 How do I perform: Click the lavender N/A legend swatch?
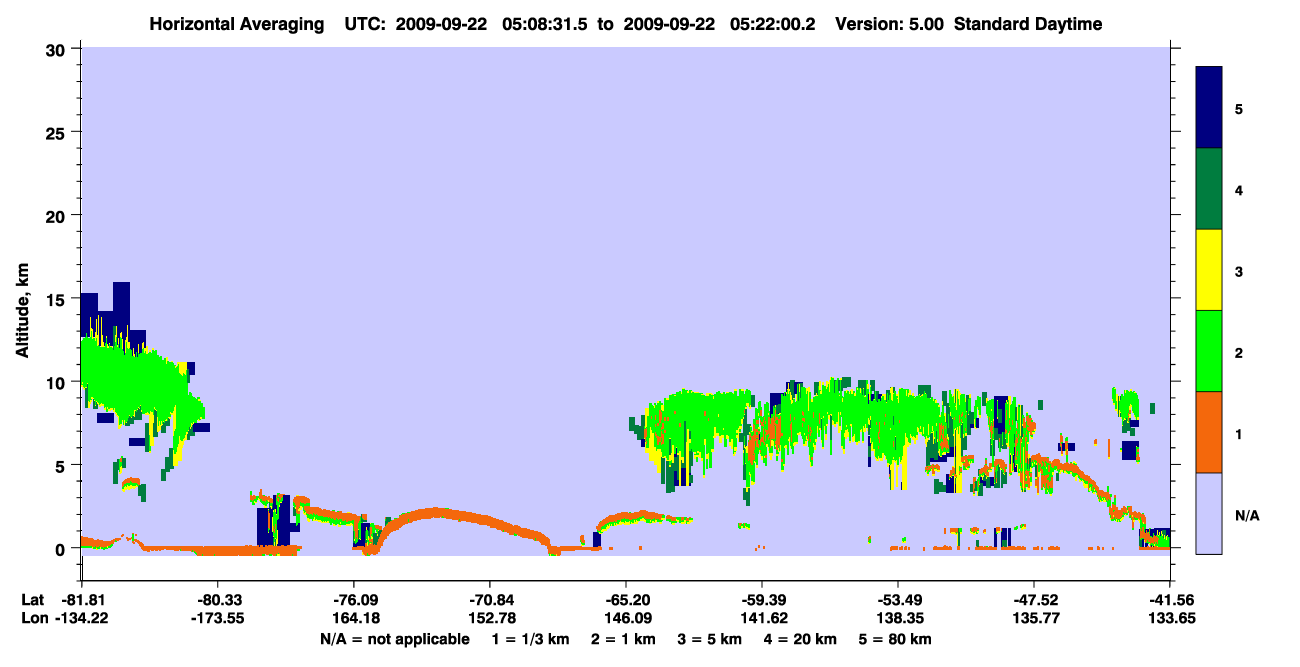[x=1209, y=513]
